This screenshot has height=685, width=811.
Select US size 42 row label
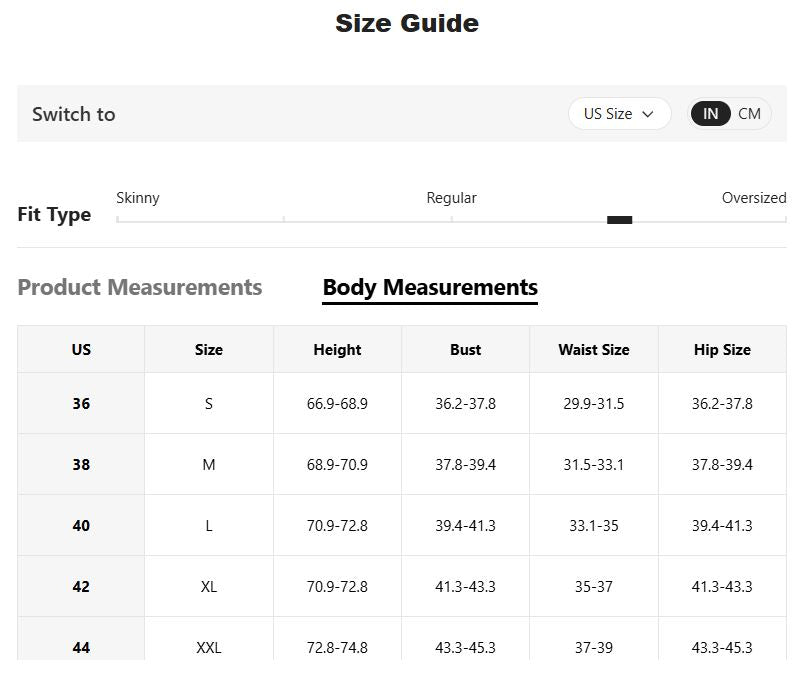coord(81,587)
